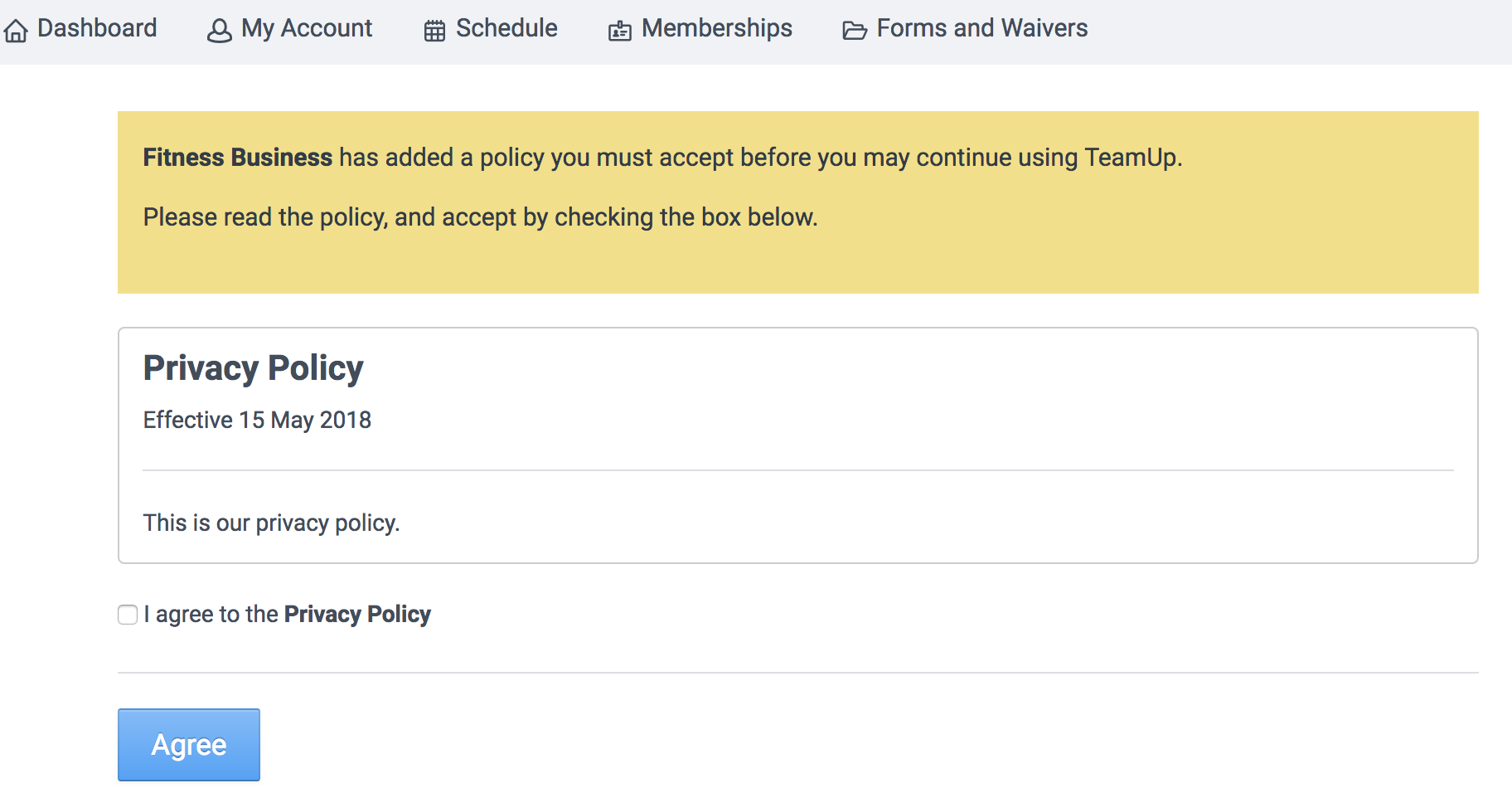Click the house icon next to Dashboard
The height and width of the screenshot is (788, 1512).
tap(16, 31)
